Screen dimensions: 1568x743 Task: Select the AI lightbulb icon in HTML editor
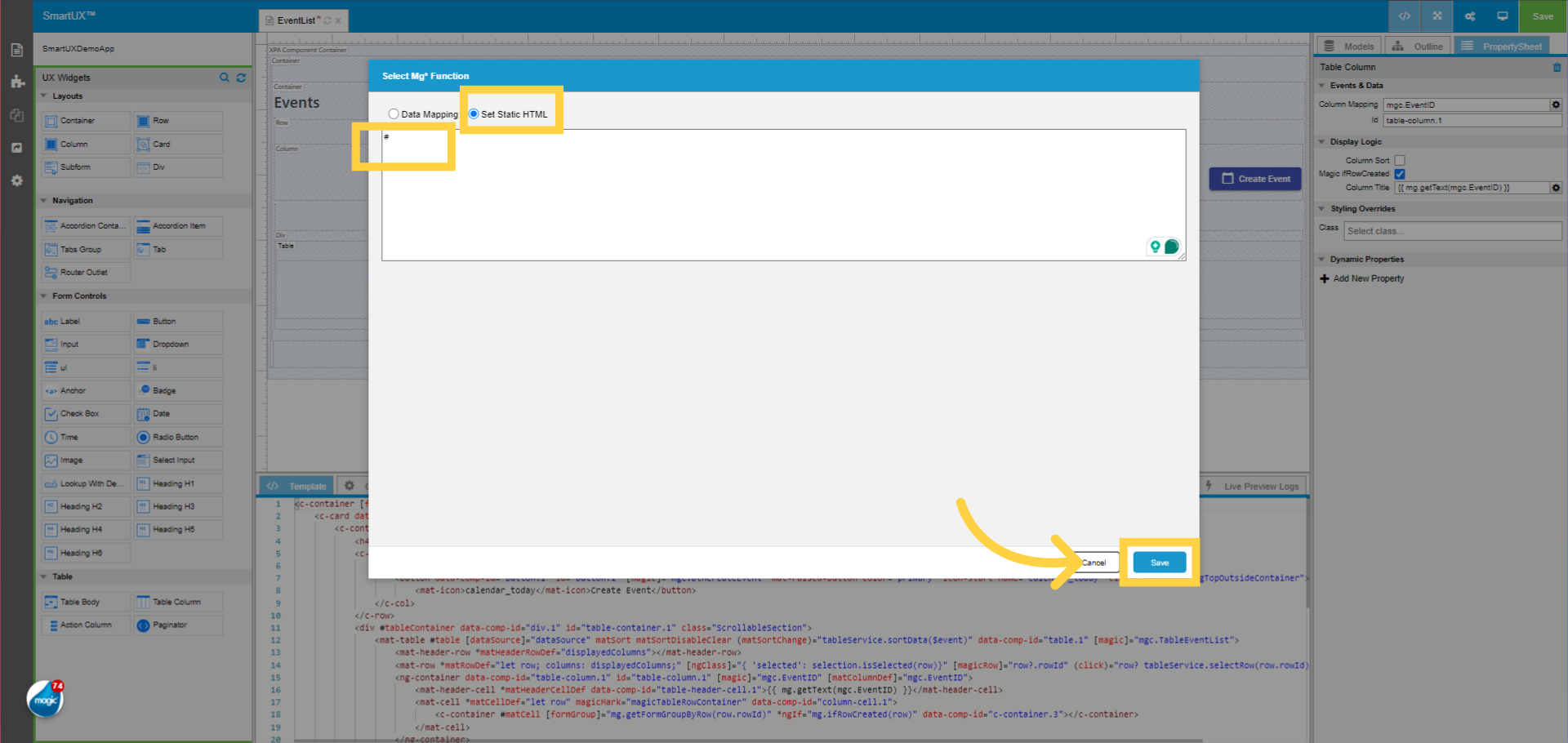[1156, 246]
